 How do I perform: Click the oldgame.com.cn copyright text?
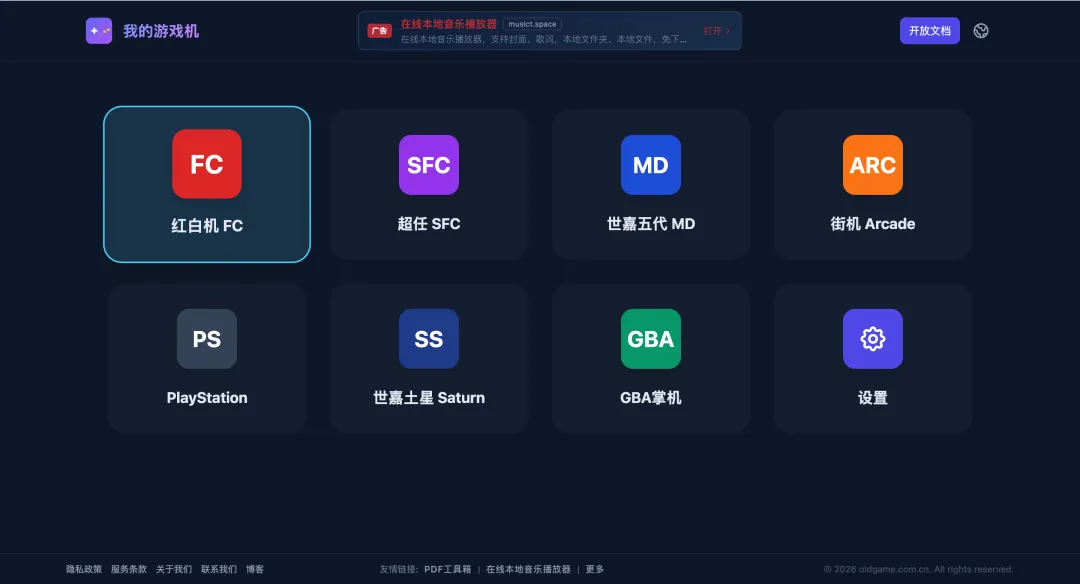(918, 570)
